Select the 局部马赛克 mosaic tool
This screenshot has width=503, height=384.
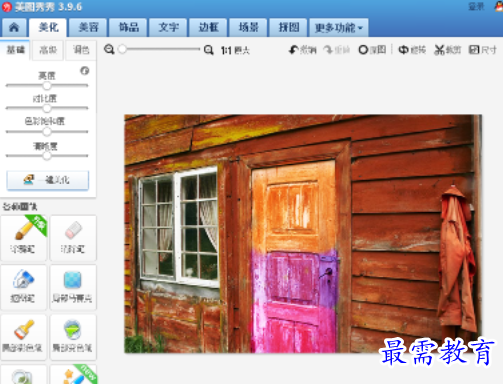pos(73,287)
